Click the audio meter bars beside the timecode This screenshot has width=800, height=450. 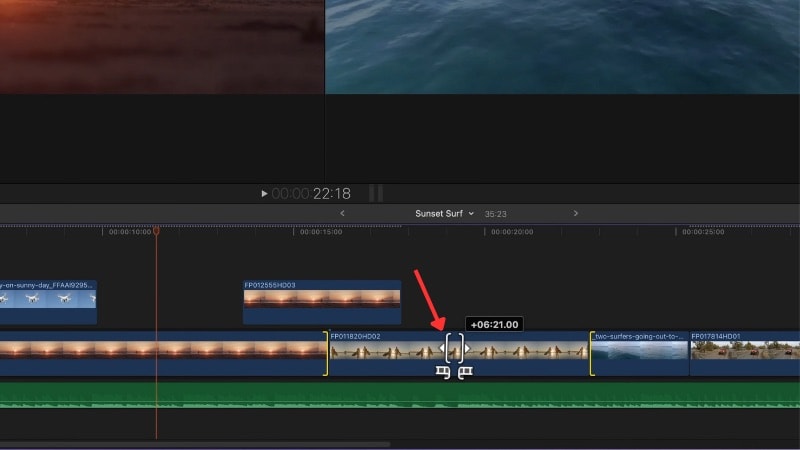[x=376, y=193]
